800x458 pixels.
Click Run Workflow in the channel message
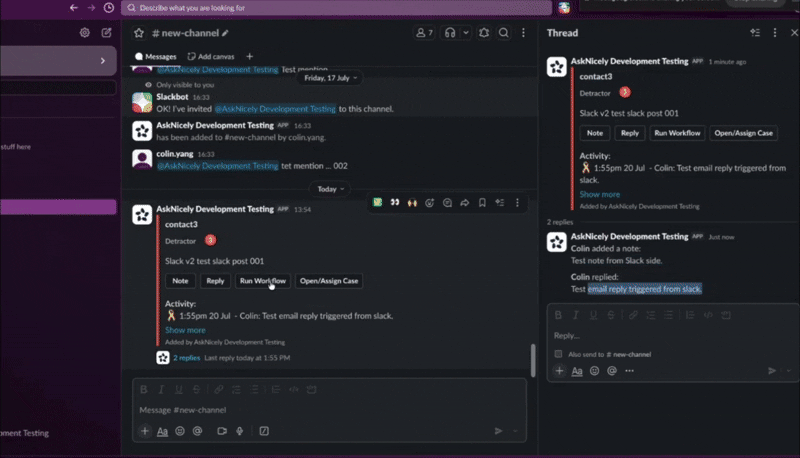coord(263,281)
